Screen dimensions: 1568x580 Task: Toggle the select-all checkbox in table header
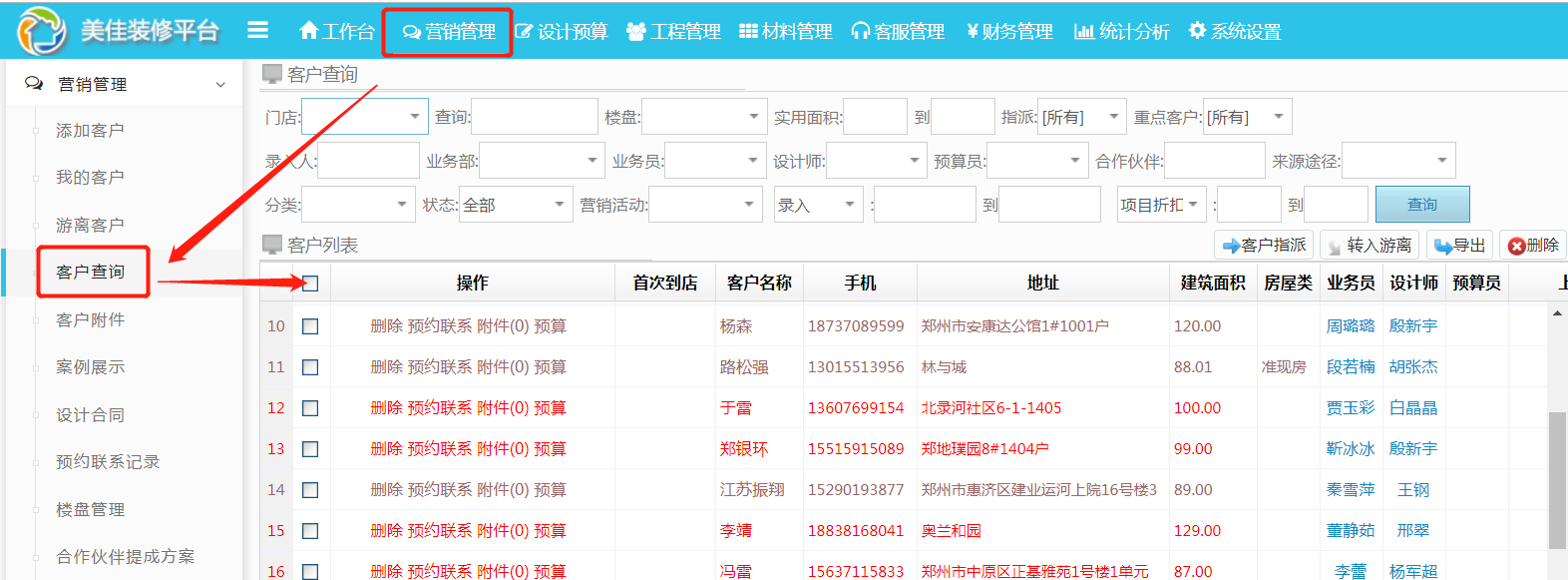(x=310, y=284)
